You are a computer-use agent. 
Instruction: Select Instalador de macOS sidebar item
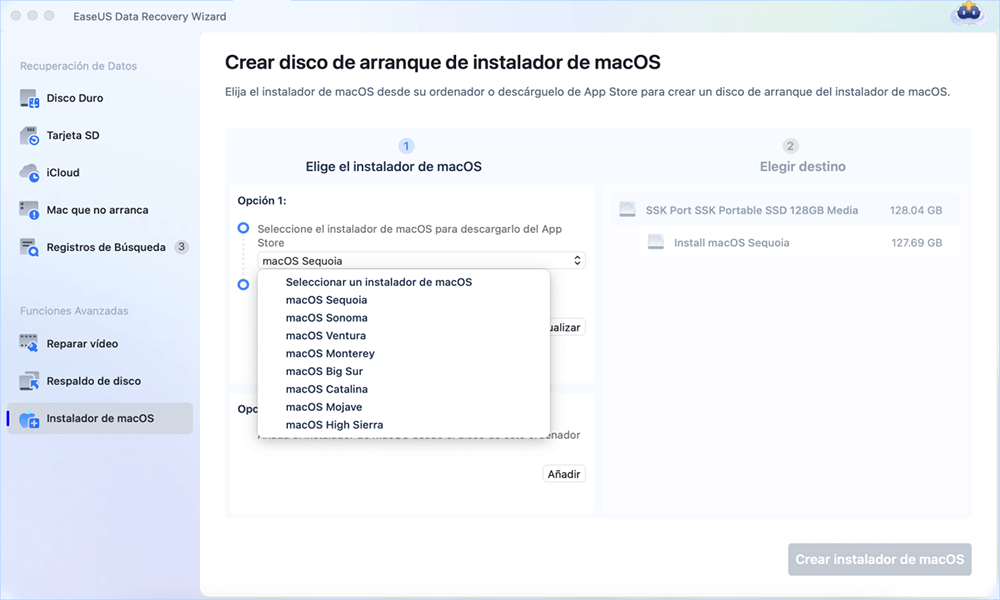(x=99, y=418)
